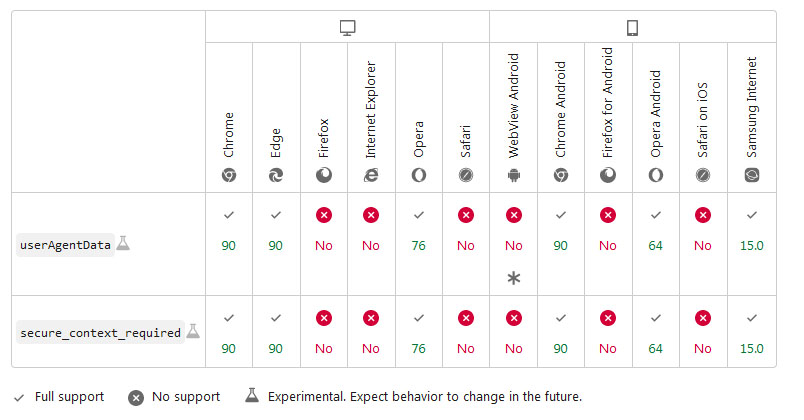The width and height of the screenshot is (804, 420).
Task: Click the Edge browser logo icon
Action: [x=276, y=175]
